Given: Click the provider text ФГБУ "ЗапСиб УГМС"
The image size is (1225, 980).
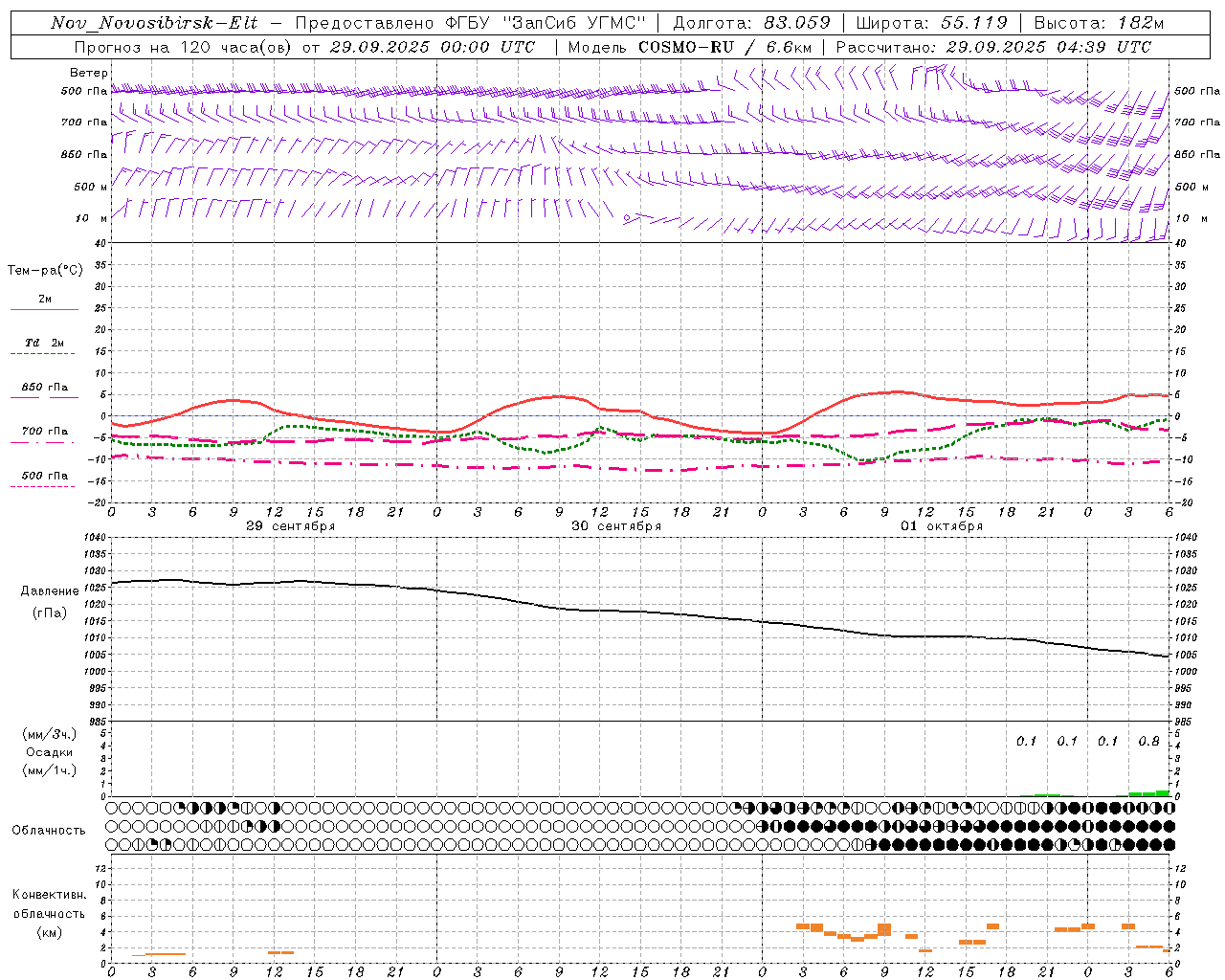Looking at the screenshot, I should point(545,23).
